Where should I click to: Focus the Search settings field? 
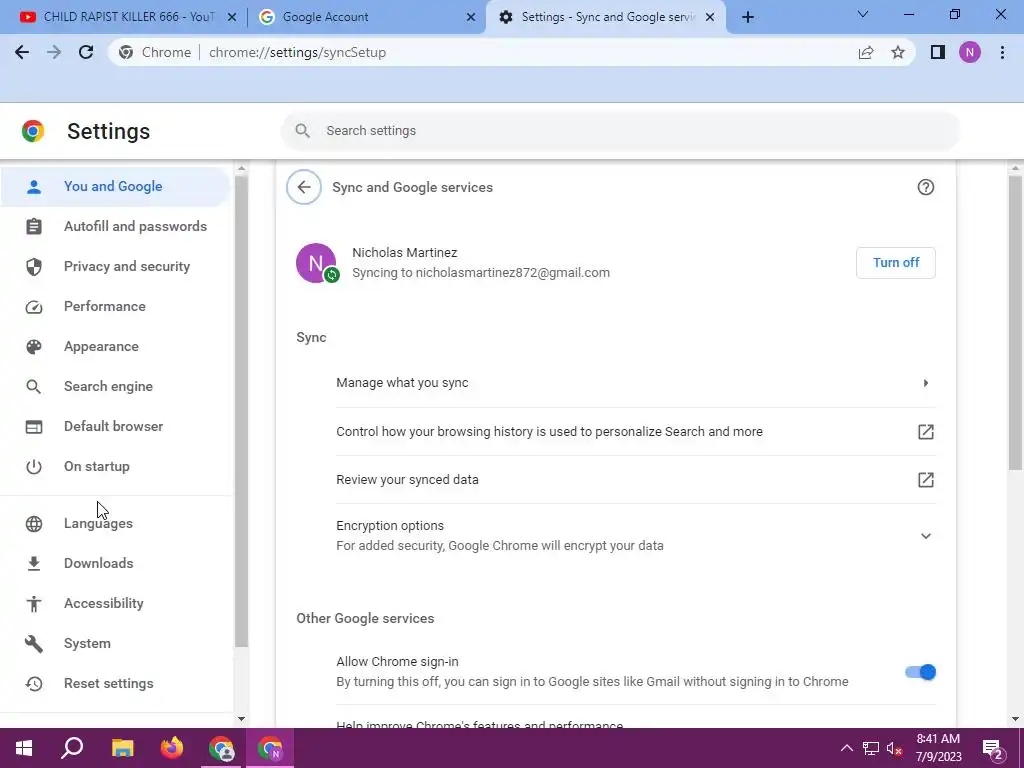[620, 131]
